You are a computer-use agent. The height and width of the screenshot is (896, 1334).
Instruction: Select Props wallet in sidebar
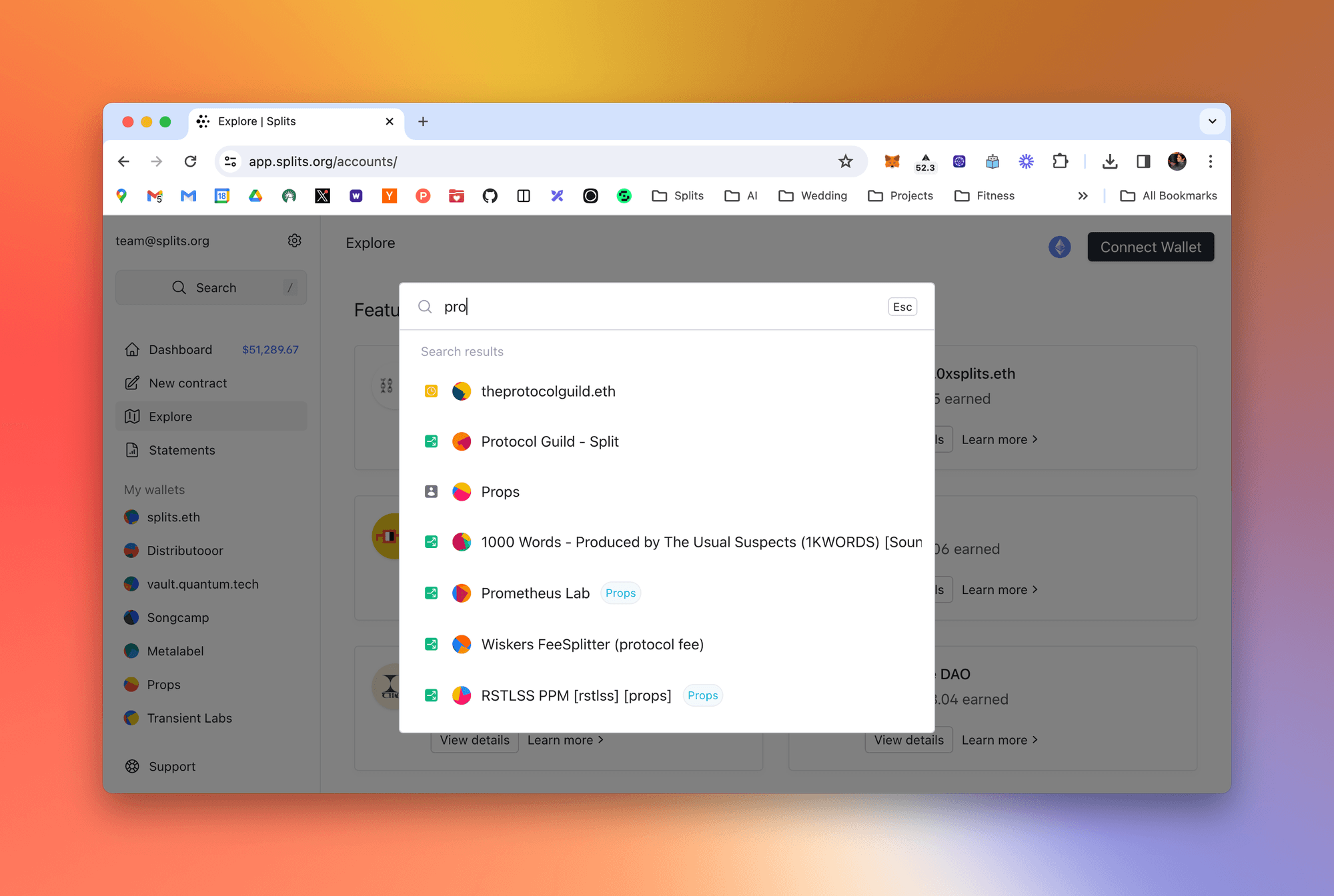click(x=164, y=684)
